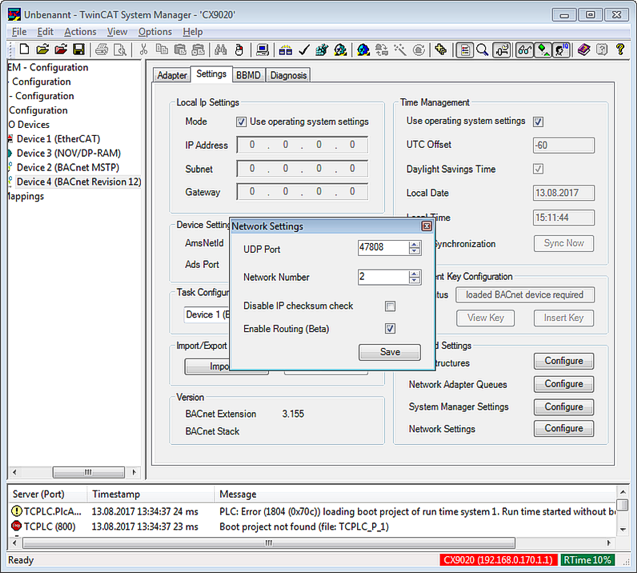Create a new configuration with the blank page icon
637x573 pixels.
24,50
